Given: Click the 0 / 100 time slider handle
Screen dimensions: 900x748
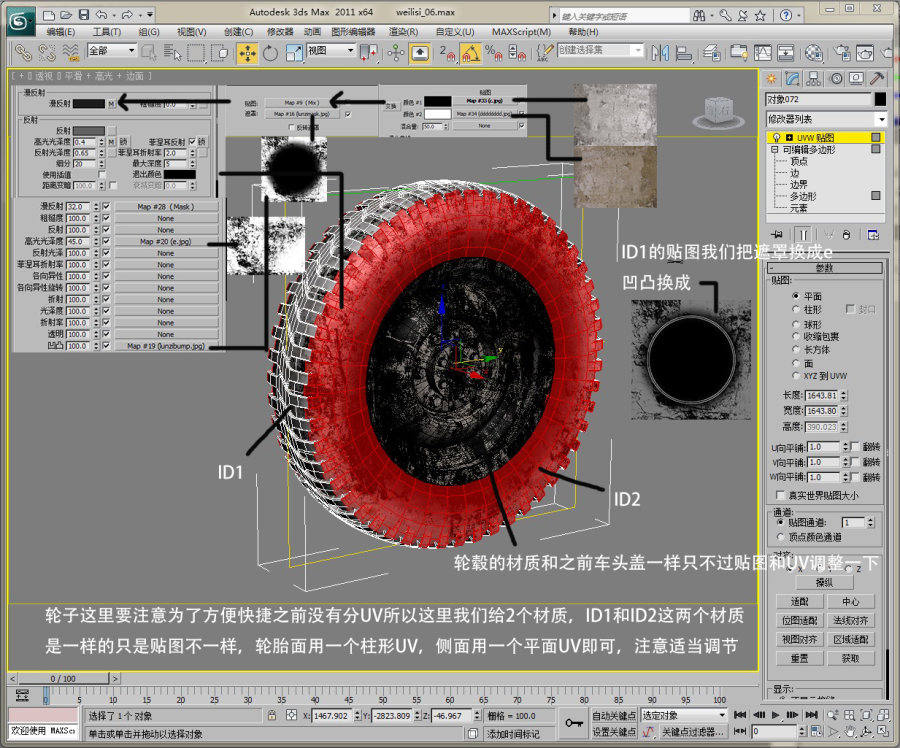Looking at the screenshot, I should (x=63, y=679).
